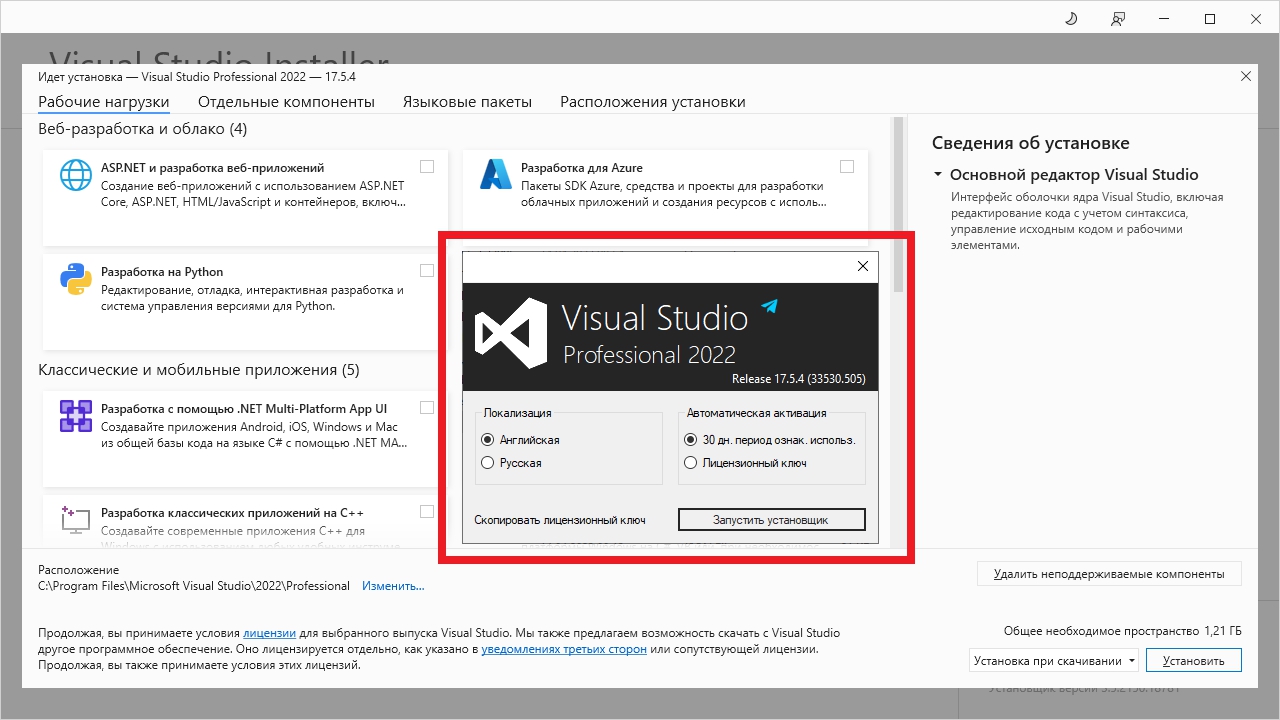Click the .NET Multi-Platform App UI icon

pyautogui.click(x=76, y=415)
